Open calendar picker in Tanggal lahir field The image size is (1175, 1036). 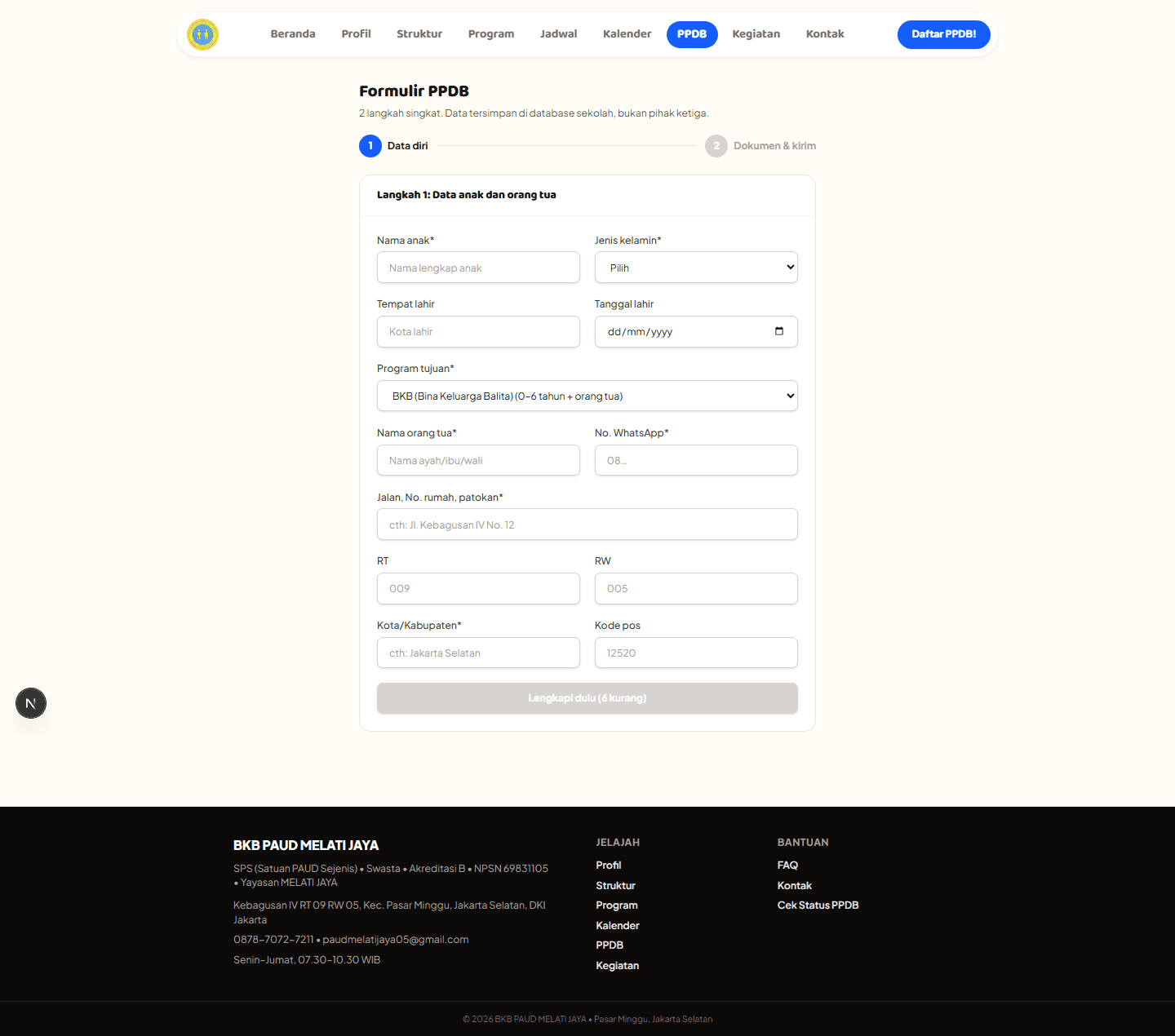(x=779, y=331)
